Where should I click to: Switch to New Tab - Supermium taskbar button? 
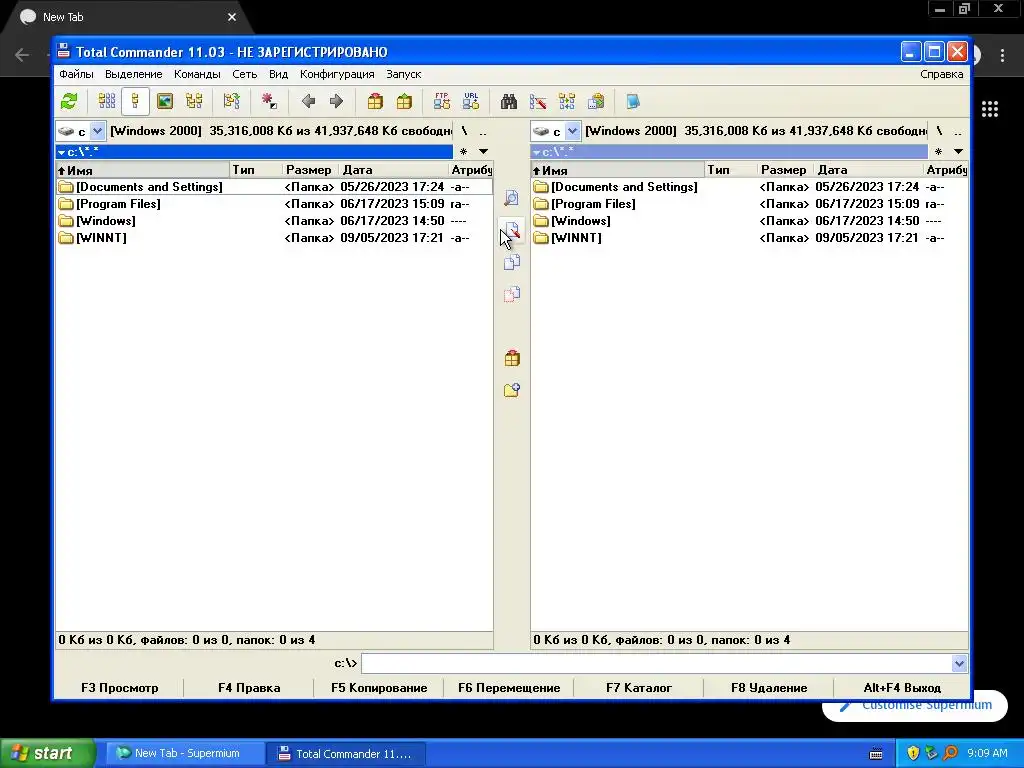click(x=185, y=754)
